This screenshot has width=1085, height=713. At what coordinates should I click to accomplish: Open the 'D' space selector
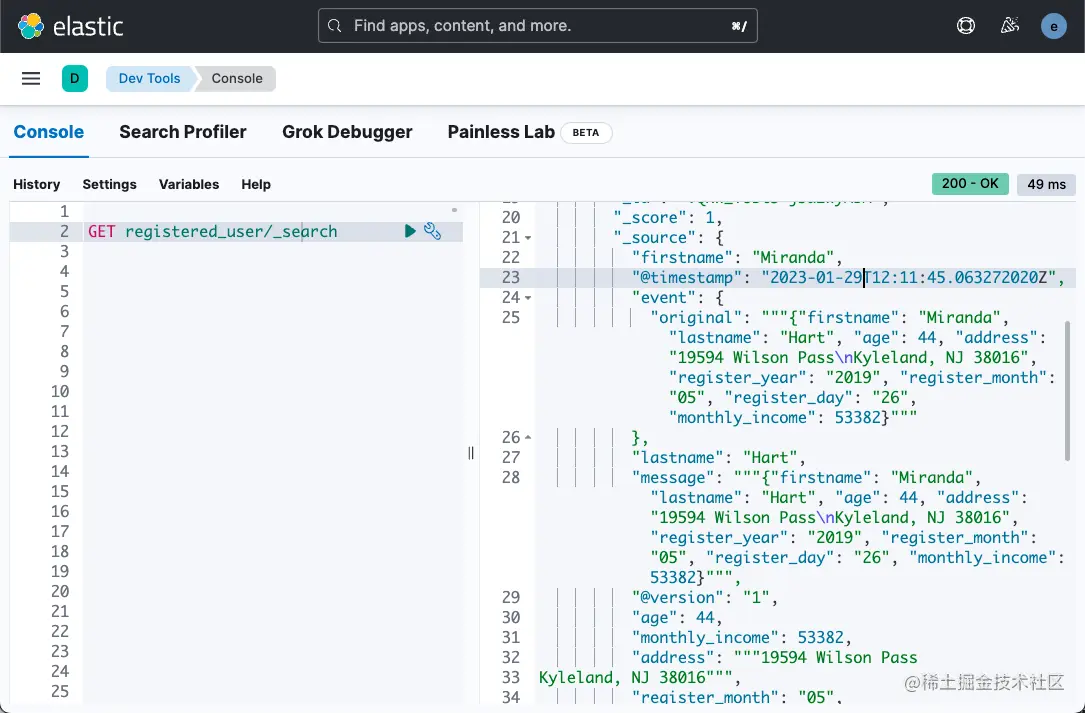pyautogui.click(x=75, y=78)
